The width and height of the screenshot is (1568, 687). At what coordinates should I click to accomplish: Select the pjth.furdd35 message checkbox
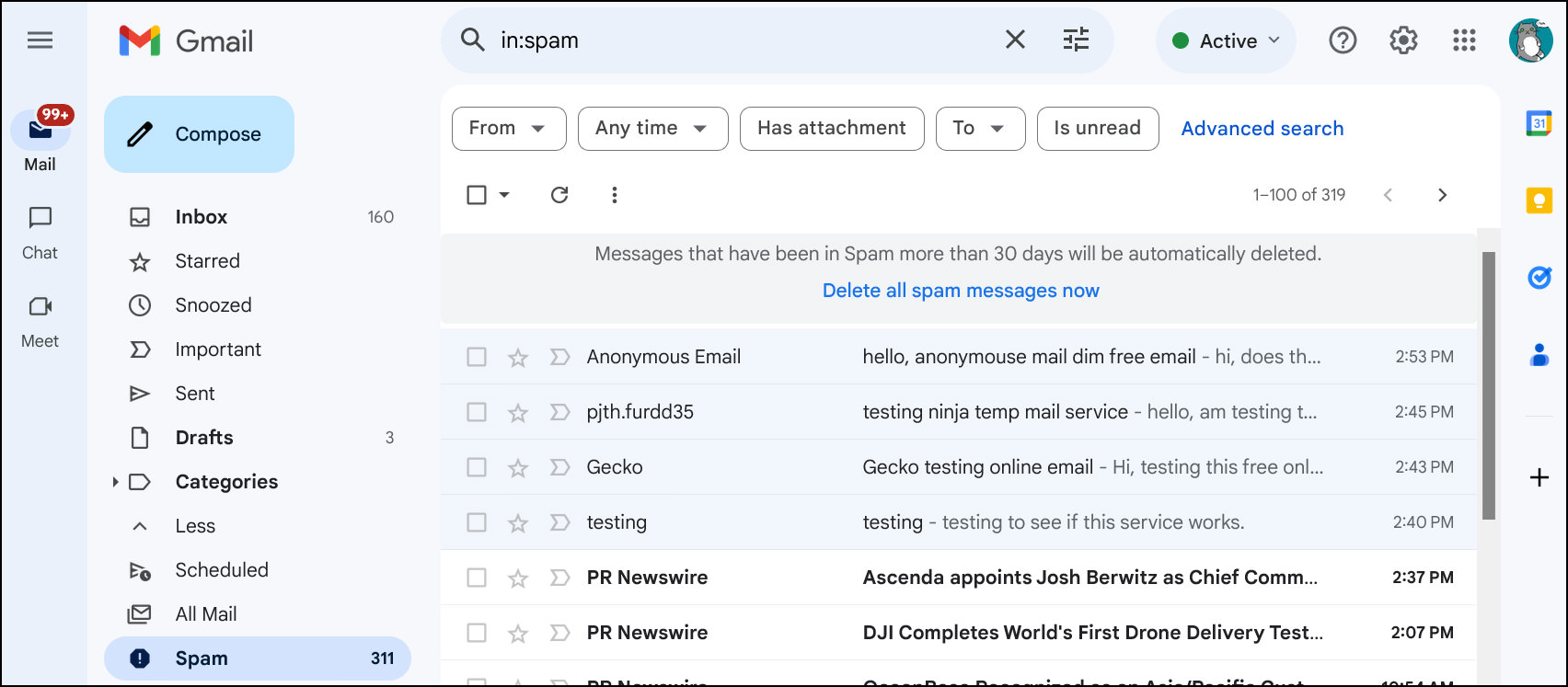477,412
